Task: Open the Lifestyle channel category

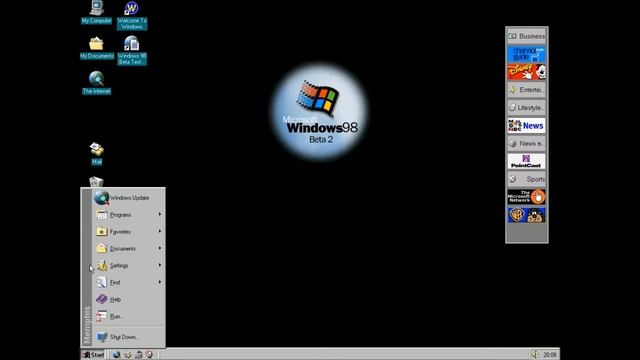Action: (x=527, y=108)
